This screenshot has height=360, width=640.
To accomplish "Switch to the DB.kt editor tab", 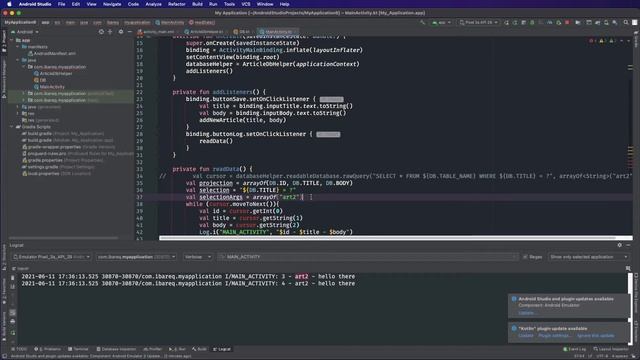I will click(x=242, y=32).
